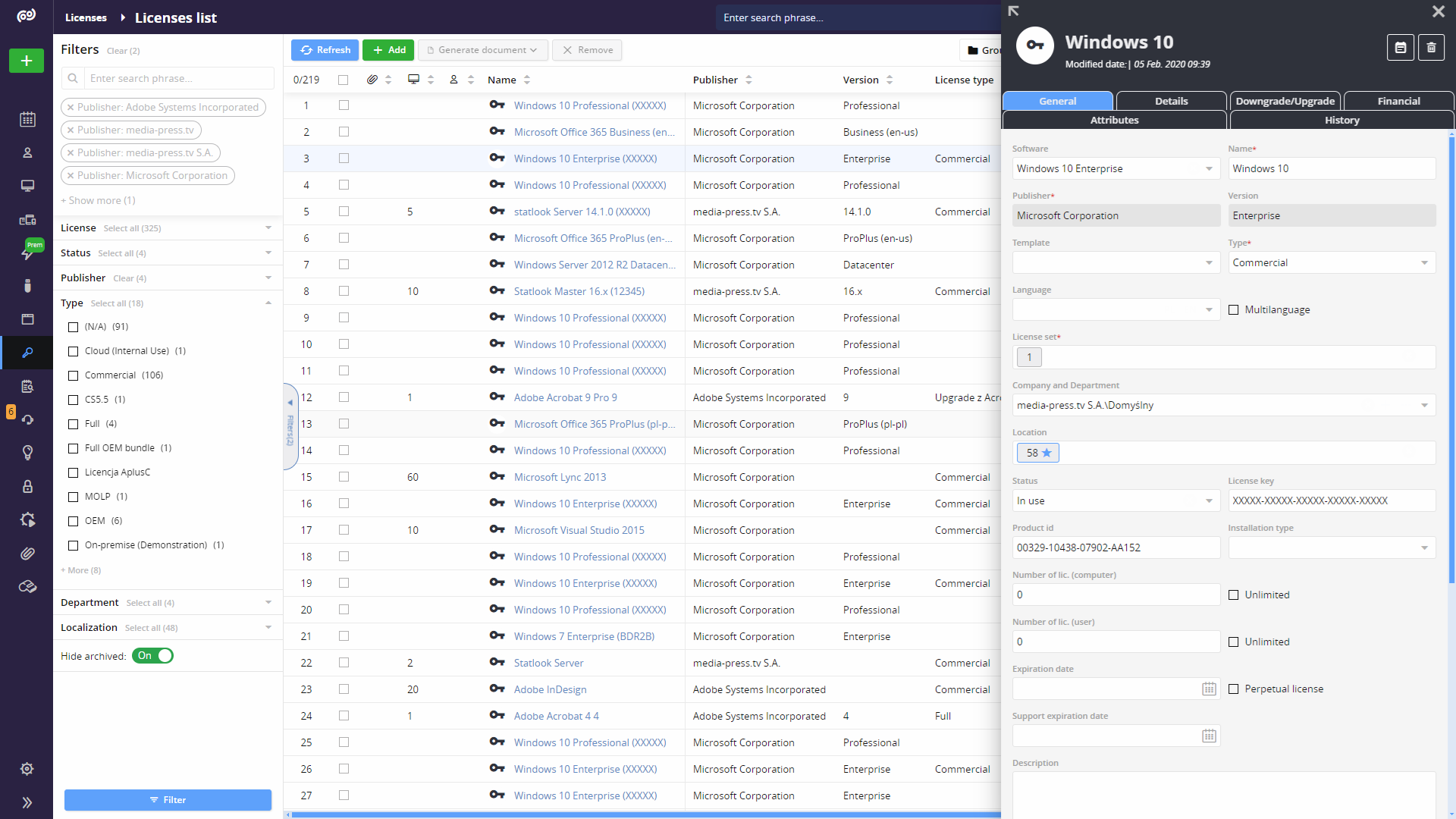Switch to the Financial tab
Image resolution: width=1456 pixels, height=819 pixels.
point(1398,101)
